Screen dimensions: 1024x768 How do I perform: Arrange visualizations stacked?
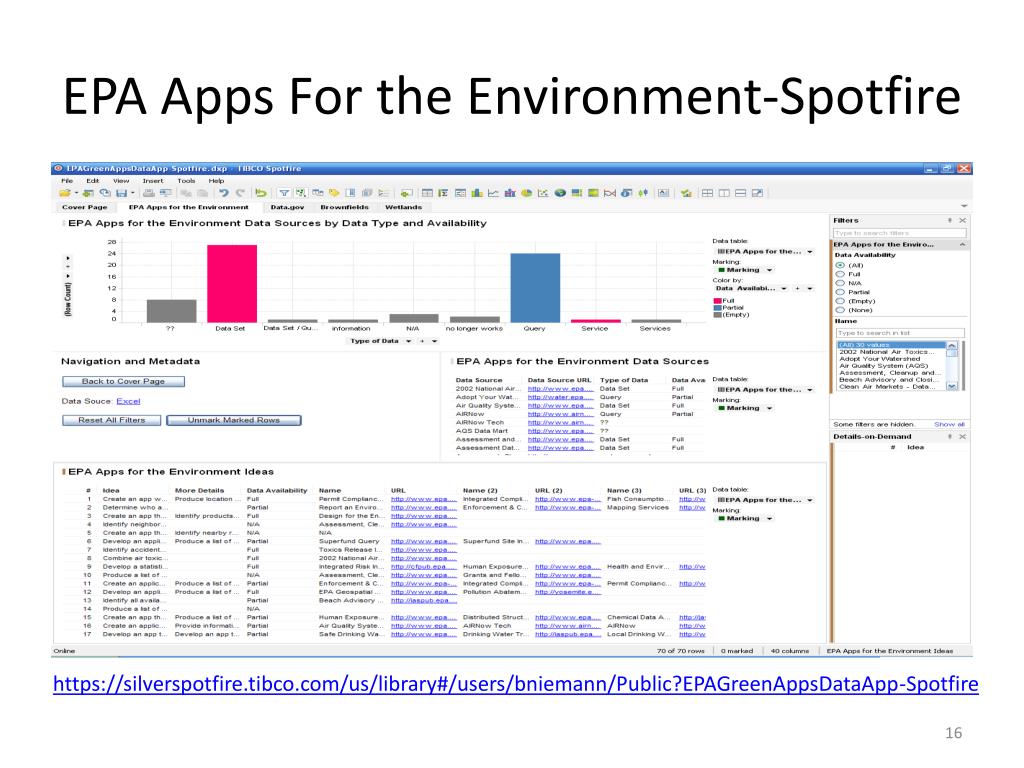741,193
